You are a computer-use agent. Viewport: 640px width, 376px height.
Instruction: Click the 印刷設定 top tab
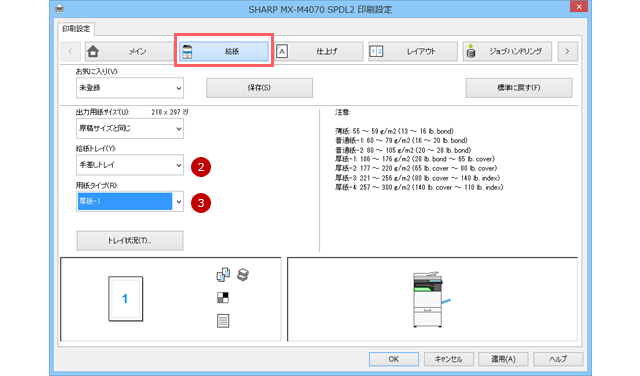pos(76,29)
